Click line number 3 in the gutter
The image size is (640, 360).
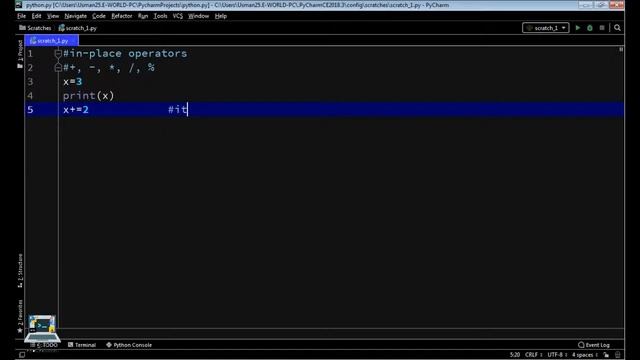tap(30, 82)
